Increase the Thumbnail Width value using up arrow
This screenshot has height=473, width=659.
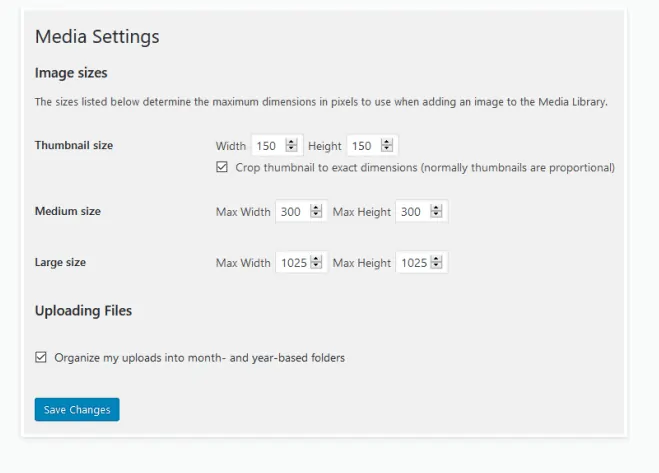pos(292,142)
